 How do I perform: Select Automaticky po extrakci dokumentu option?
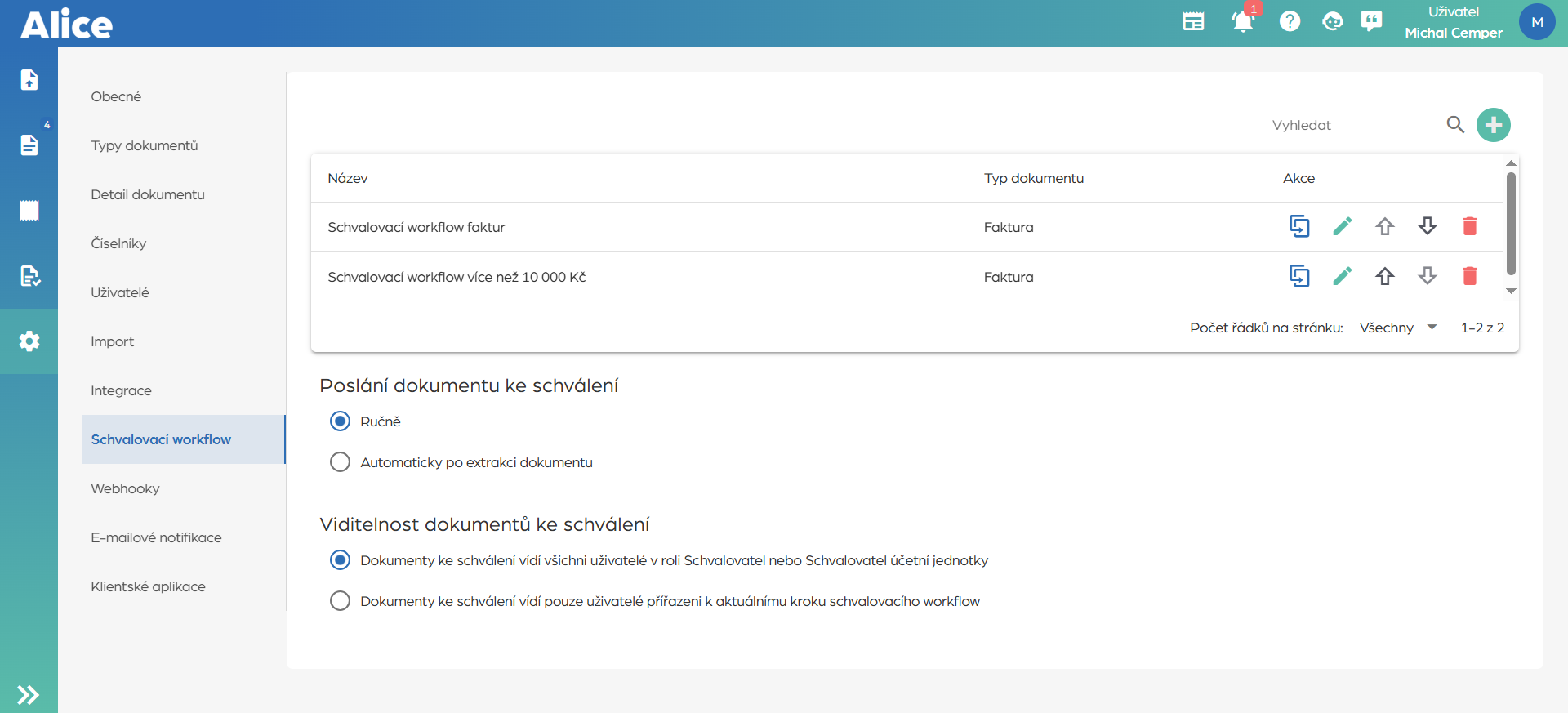[x=340, y=462]
